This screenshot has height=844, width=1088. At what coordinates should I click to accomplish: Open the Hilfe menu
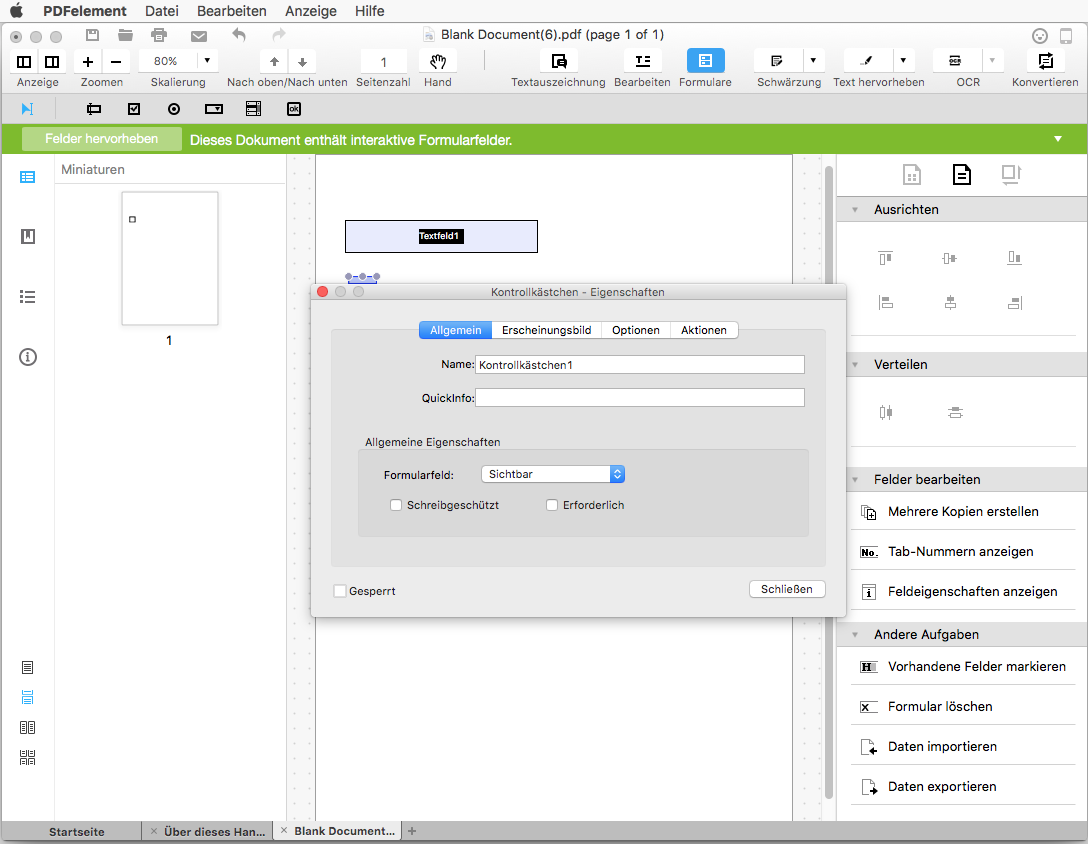369,11
